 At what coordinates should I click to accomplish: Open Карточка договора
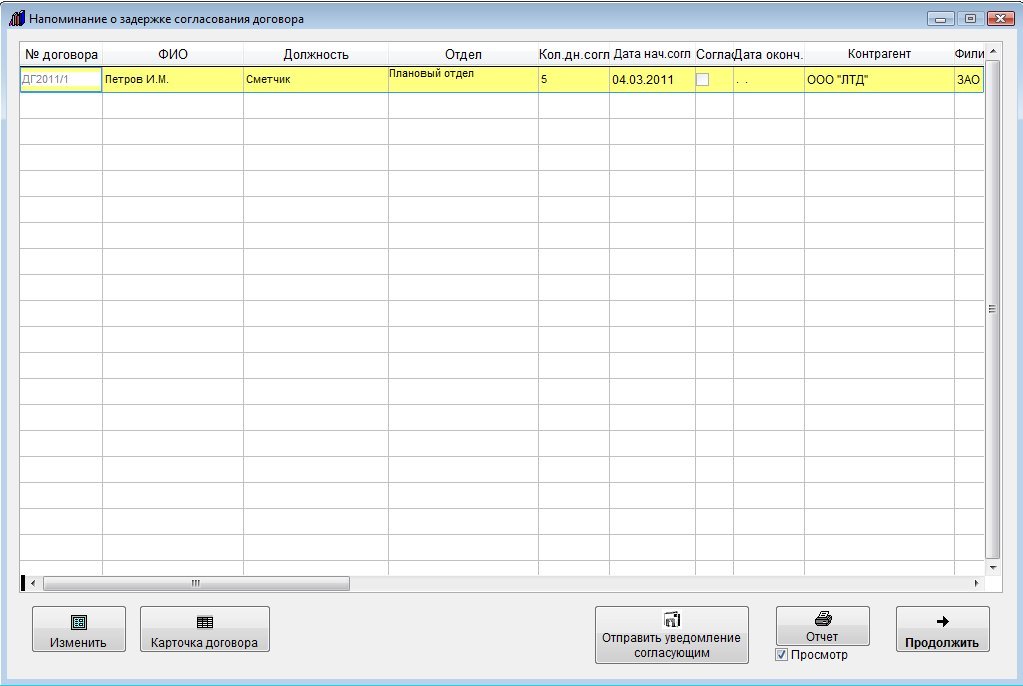pyautogui.click(x=204, y=629)
